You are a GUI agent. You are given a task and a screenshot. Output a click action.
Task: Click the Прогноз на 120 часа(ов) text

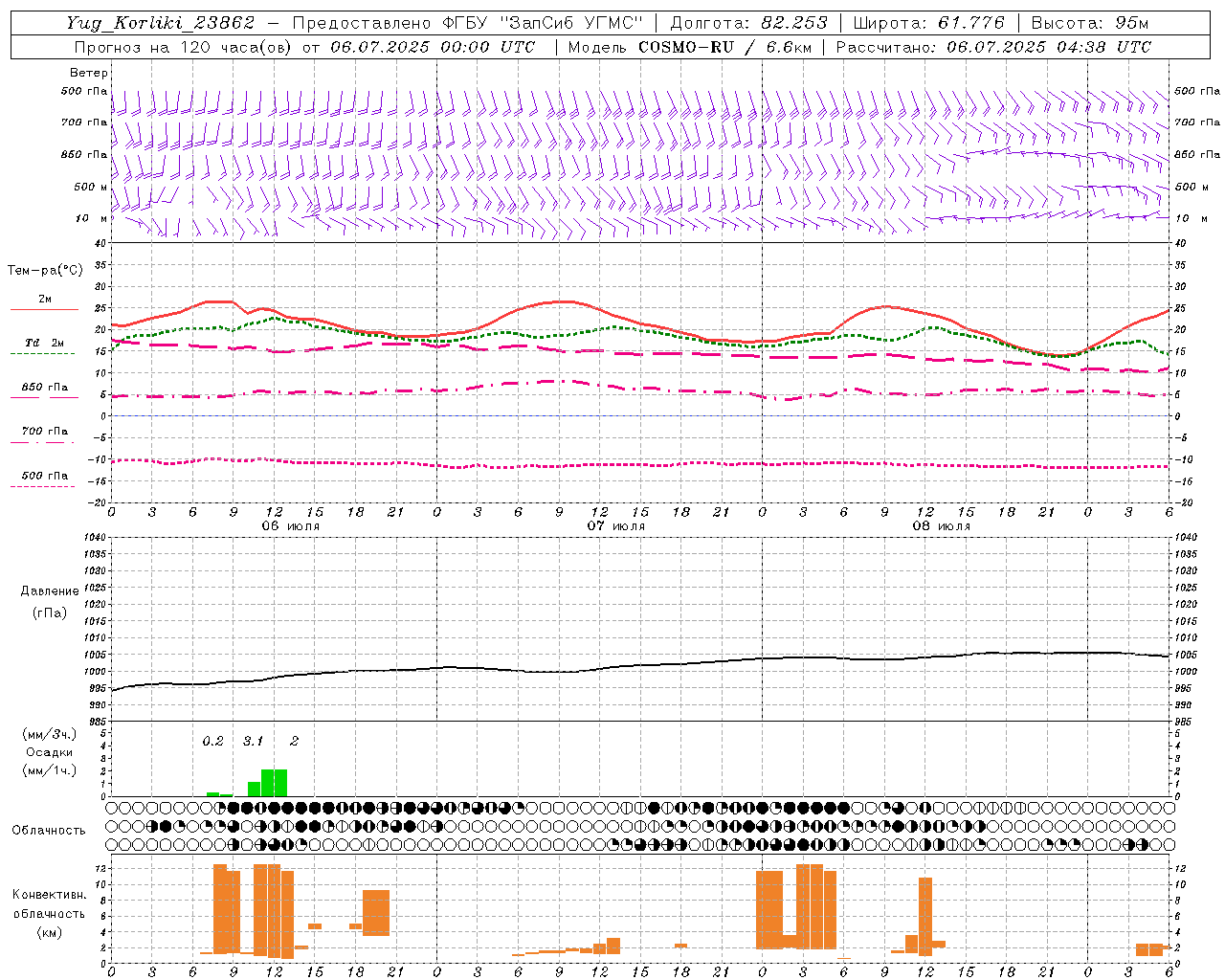click(x=184, y=47)
